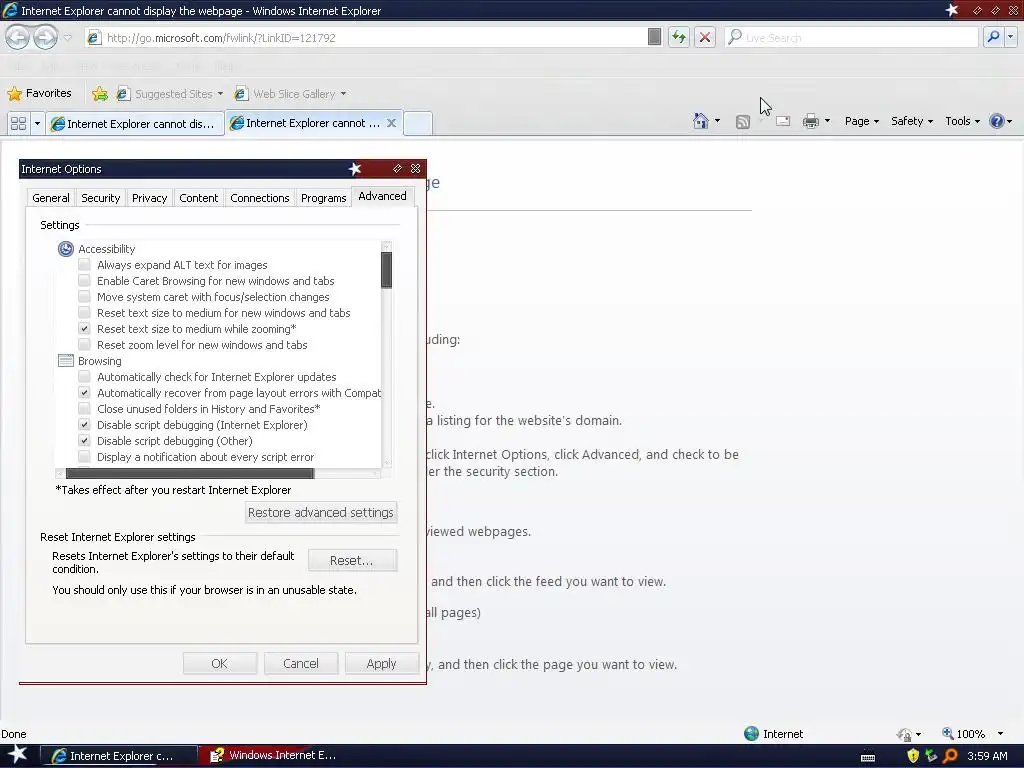Click the protected mode status icon
The width and height of the screenshot is (1024, 768).
[x=904, y=734]
